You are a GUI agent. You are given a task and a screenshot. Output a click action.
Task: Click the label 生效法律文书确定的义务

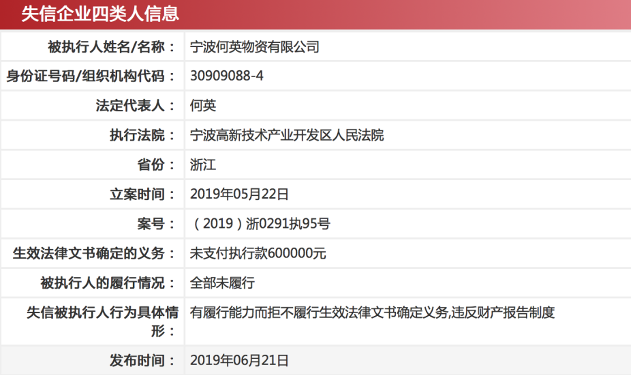(93, 253)
